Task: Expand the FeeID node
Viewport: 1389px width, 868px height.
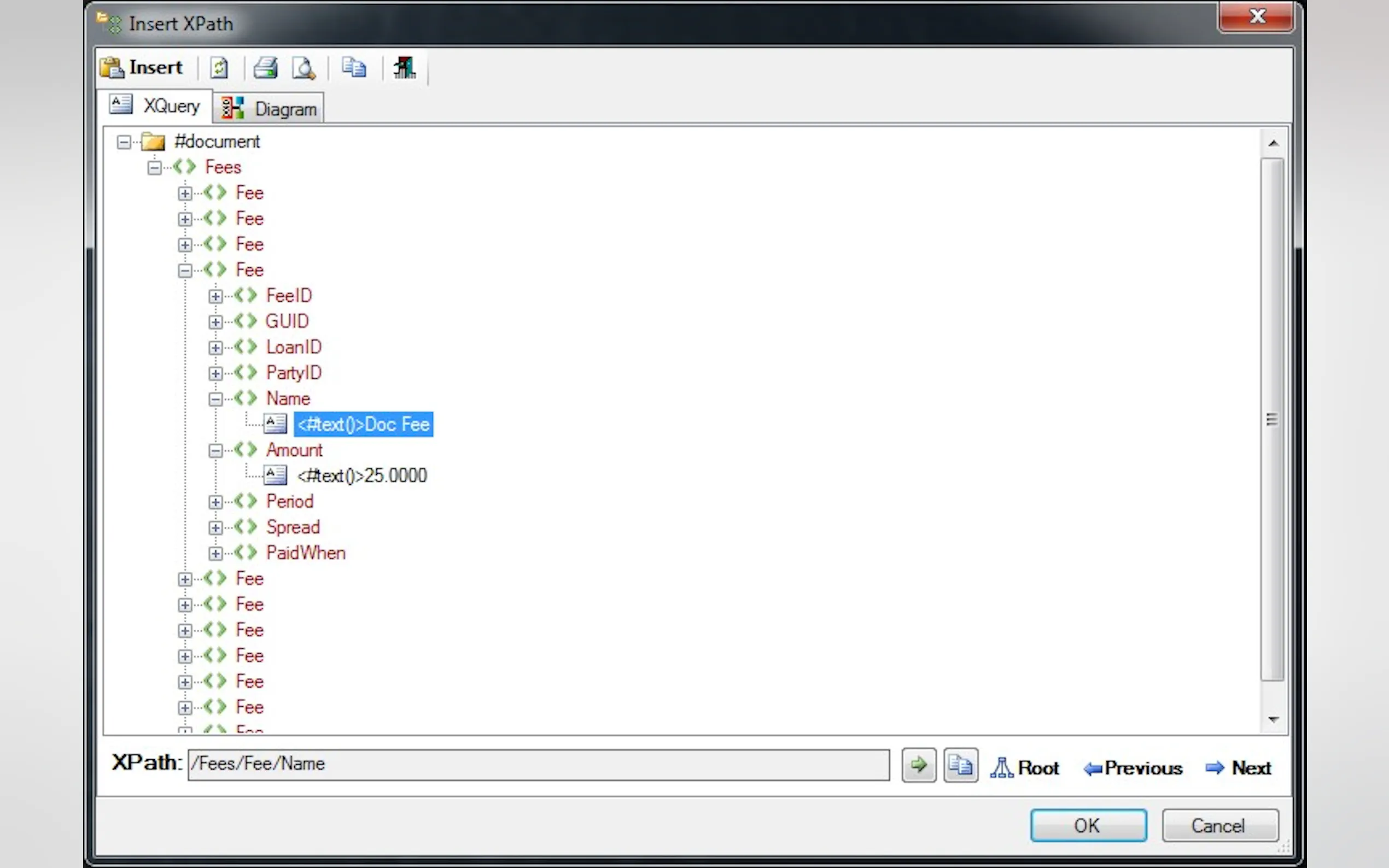Action: point(215,296)
